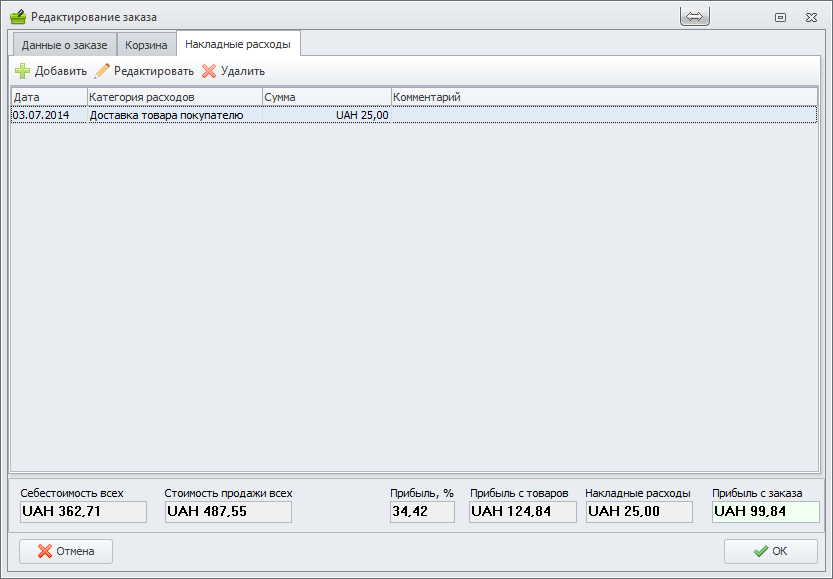Open the Корзина tab
Screen dimensions: 833x579
pos(146,45)
